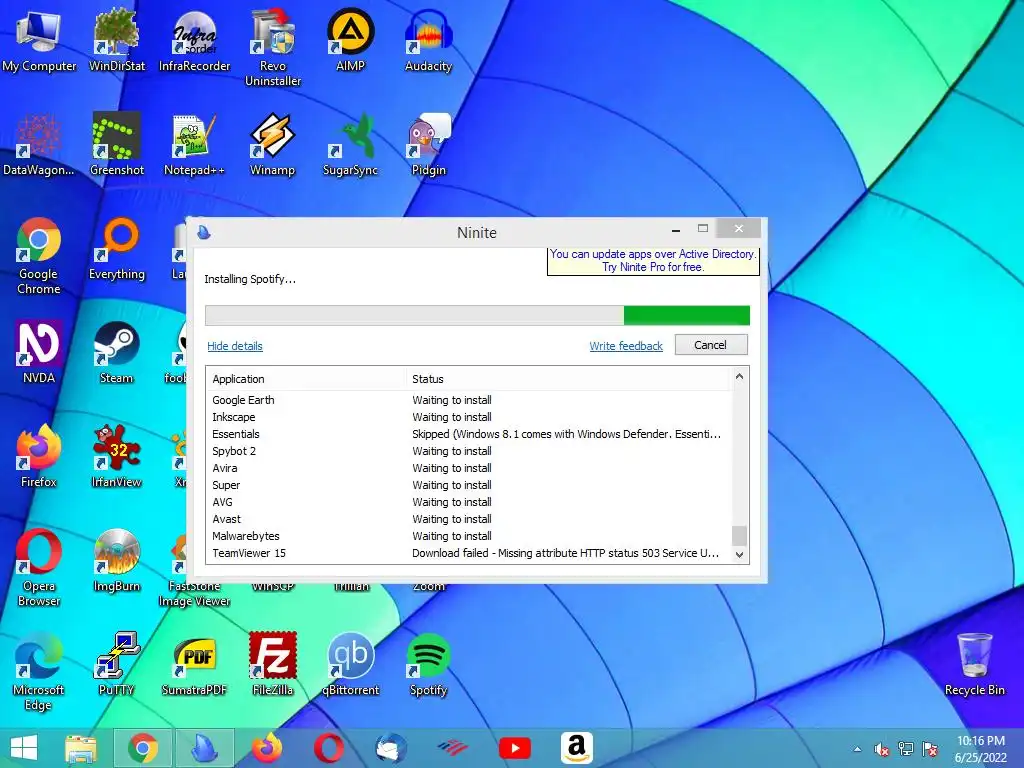This screenshot has width=1024, height=768.
Task: Select the AVG row
Action: [x=469, y=502]
